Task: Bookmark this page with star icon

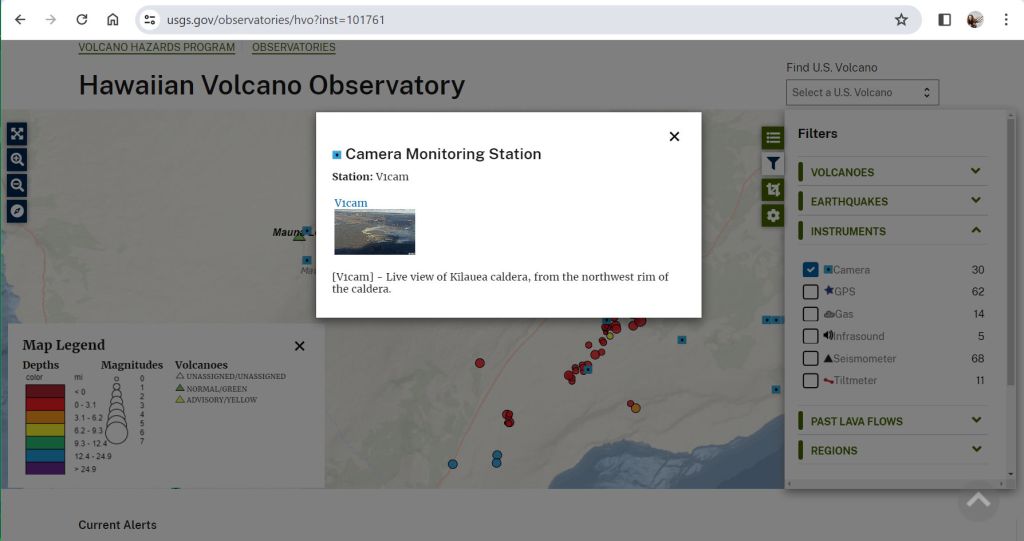Action: 901,20
